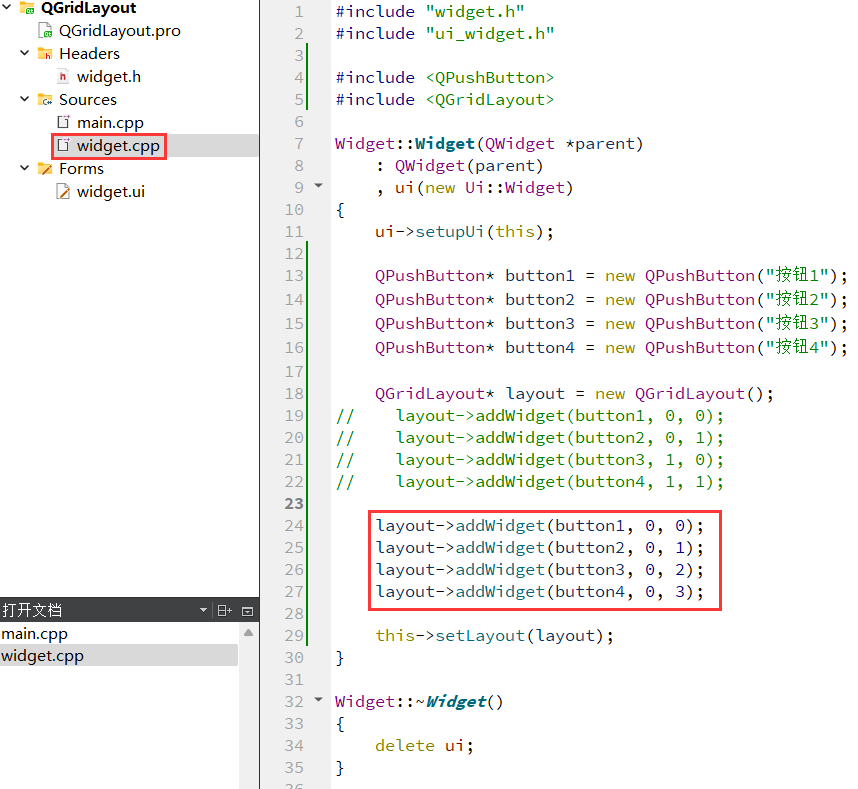Click the button2 declaration on line 14
This screenshot has height=789, width=858.
(x=611, y=299)
